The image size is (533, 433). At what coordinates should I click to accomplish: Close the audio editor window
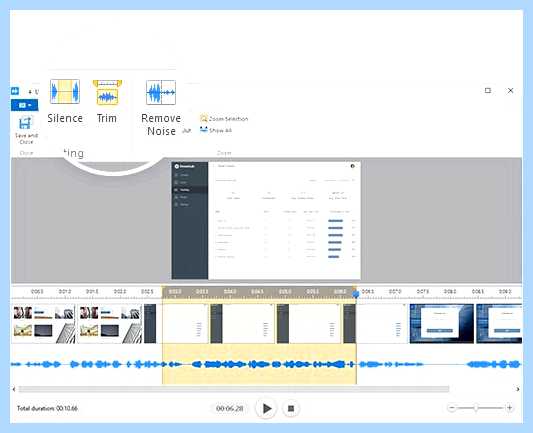pyautogui.click(x=510, y=90)
